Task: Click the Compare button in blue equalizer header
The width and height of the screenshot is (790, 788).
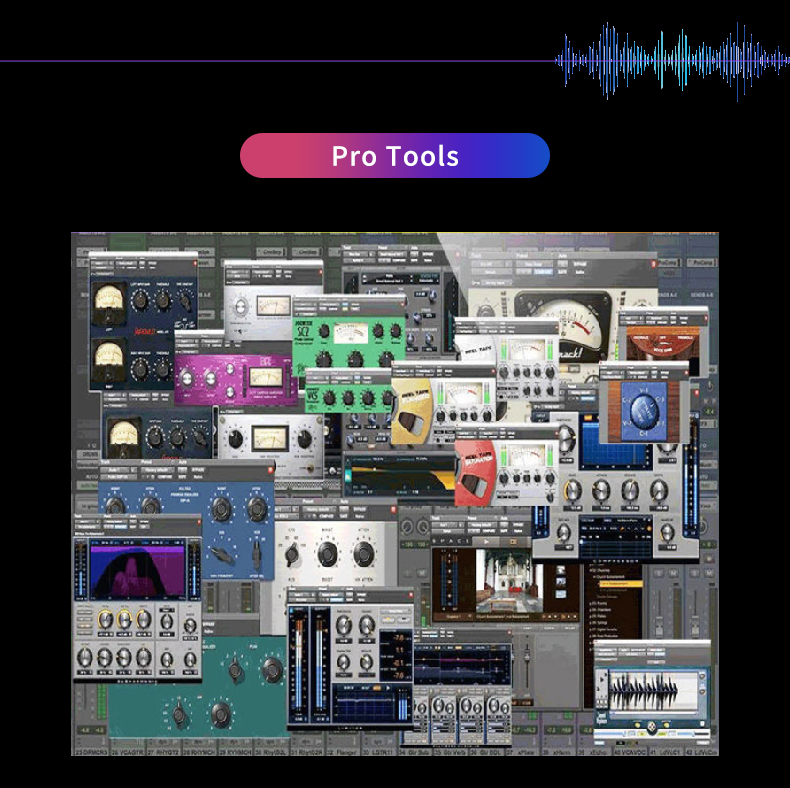Action: click(164, 476)
